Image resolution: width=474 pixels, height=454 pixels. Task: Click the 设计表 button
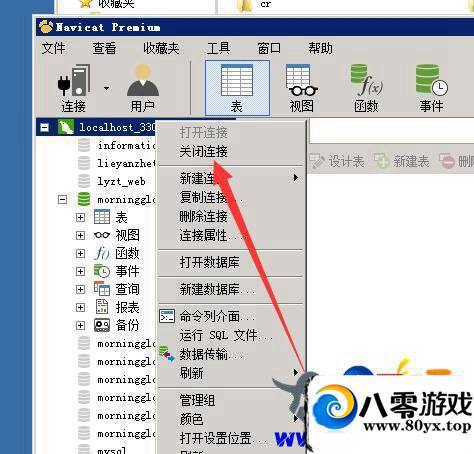pos(337,161)
